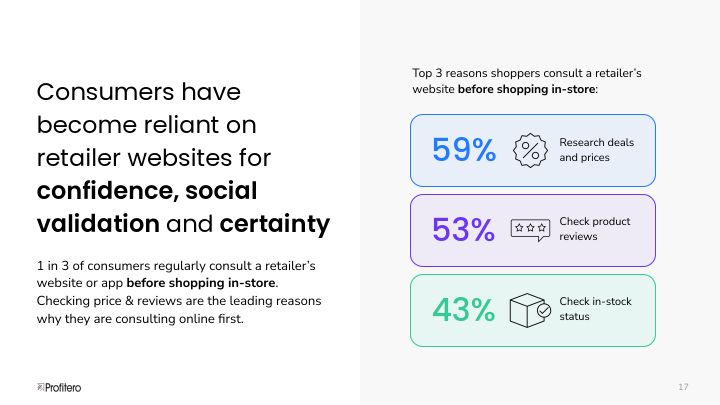Click the star review speech bubble icon
The image size is (720, 405).
530,230
